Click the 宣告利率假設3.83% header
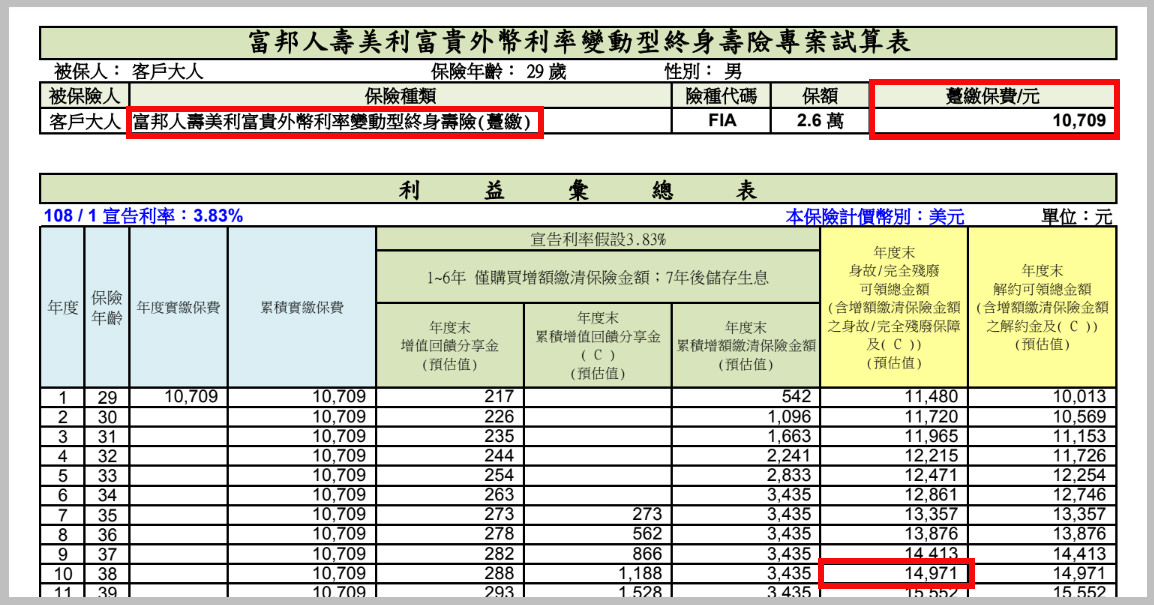This screenshot has width=1154, height=605. point(598,239)
